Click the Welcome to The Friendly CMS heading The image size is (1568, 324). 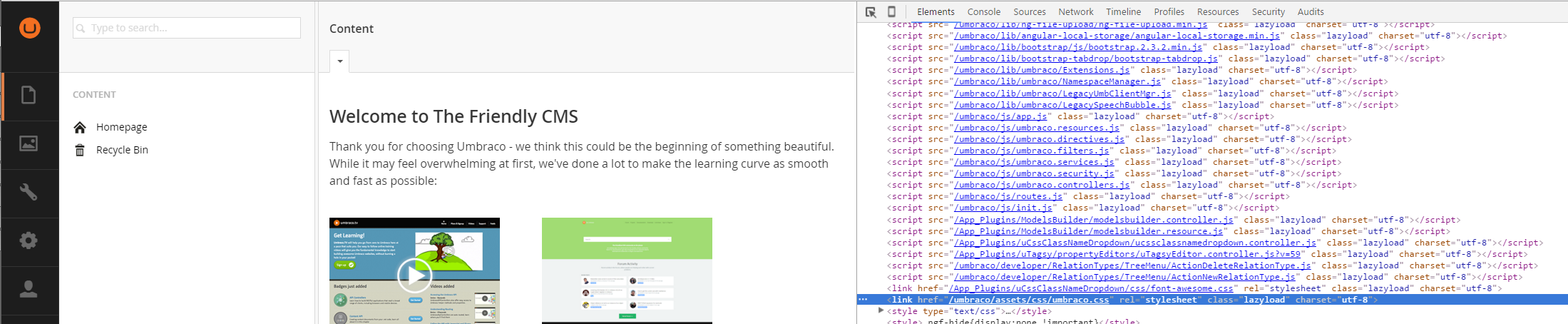point(454,116)
